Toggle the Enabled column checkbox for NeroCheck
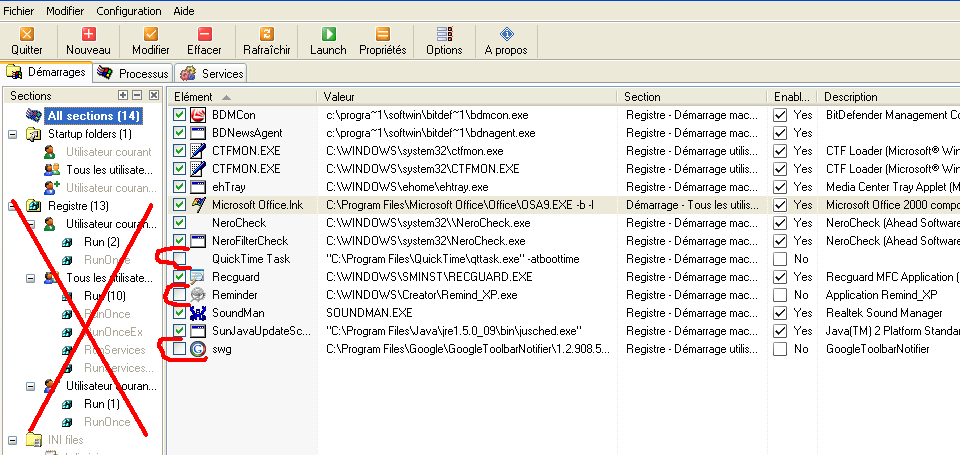 coord(779,223)
